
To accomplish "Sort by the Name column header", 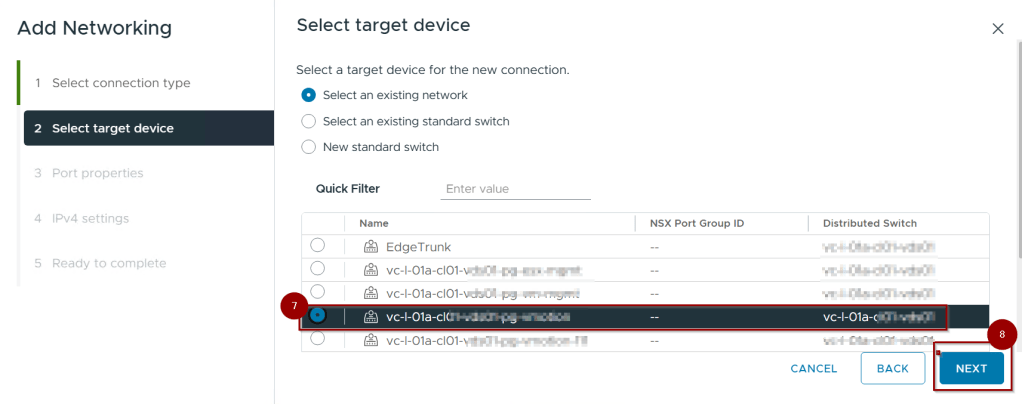I will click(374, 223).
